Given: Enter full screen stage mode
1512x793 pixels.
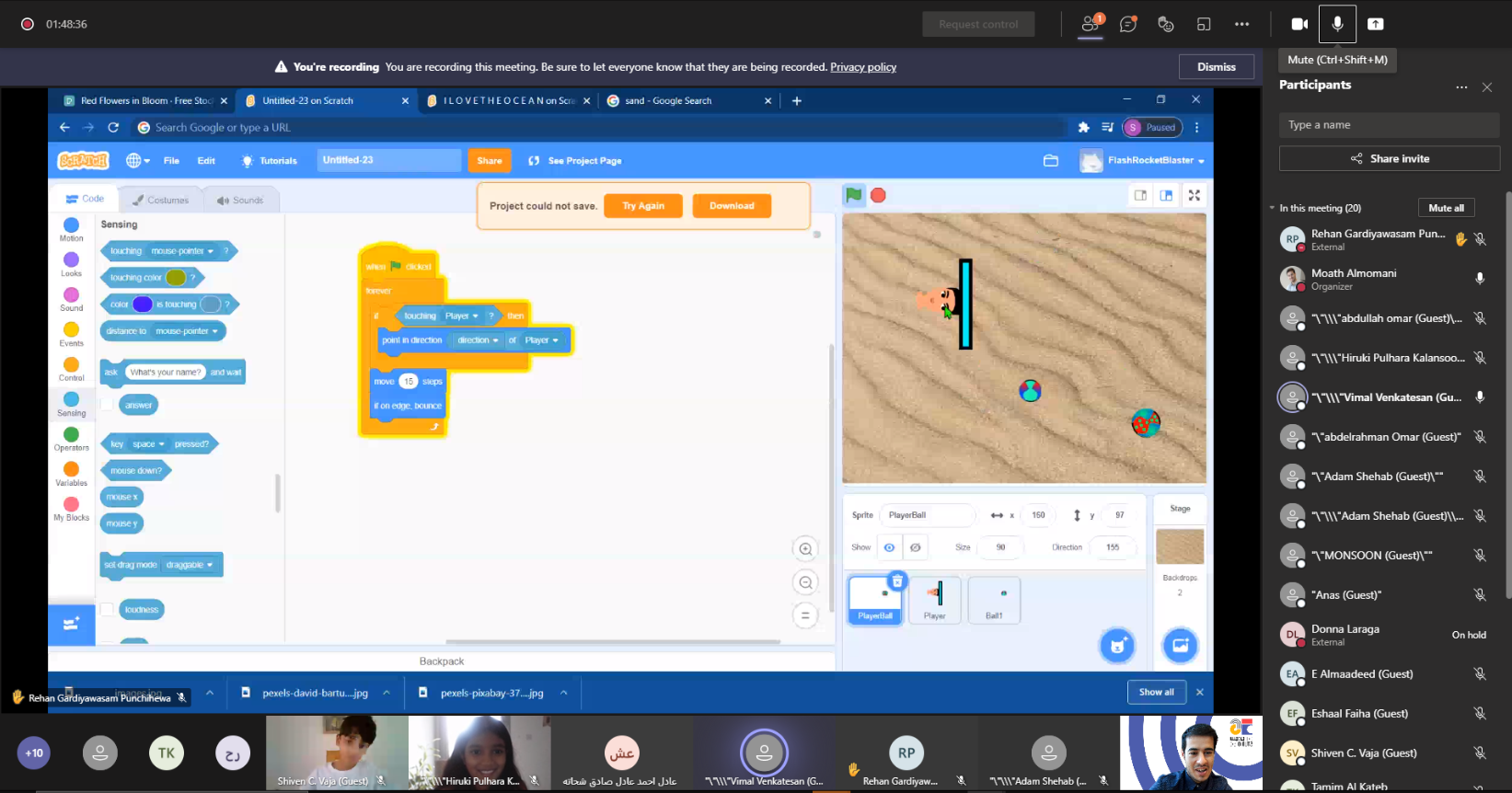Looking at the screenshot, I should tap(1194, 195).
